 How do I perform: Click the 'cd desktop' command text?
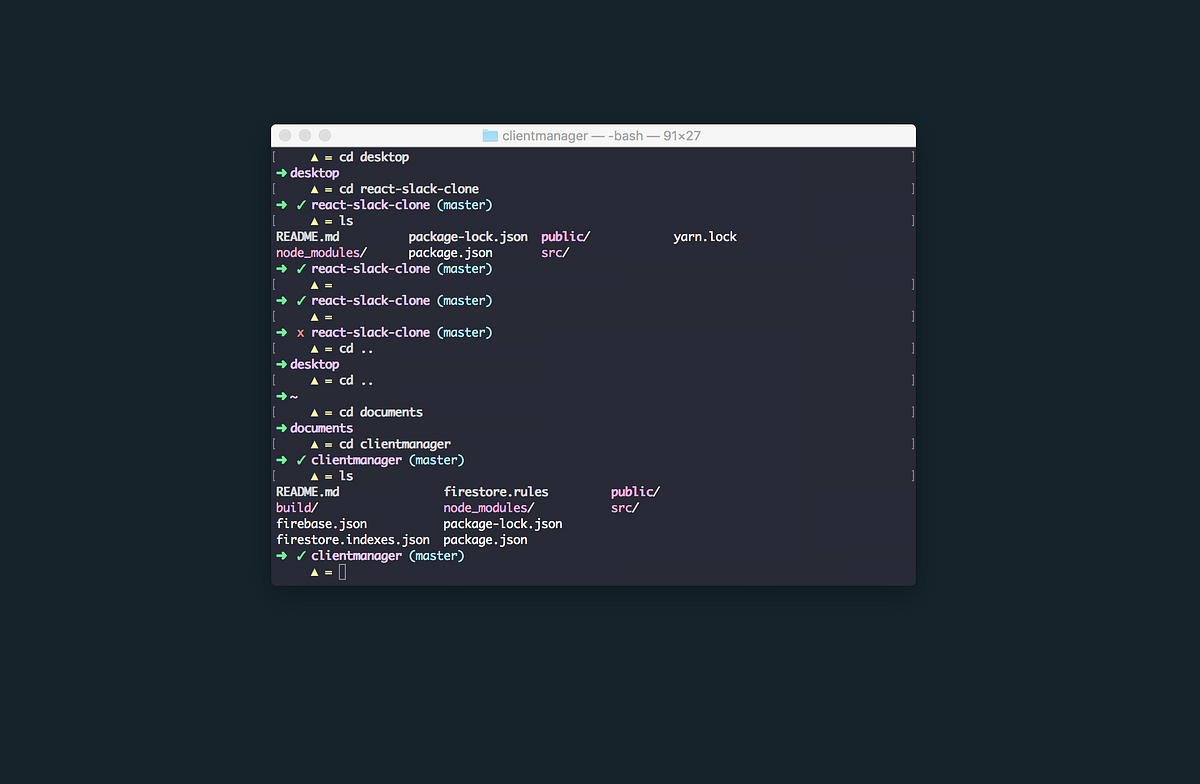pos(374,157)
